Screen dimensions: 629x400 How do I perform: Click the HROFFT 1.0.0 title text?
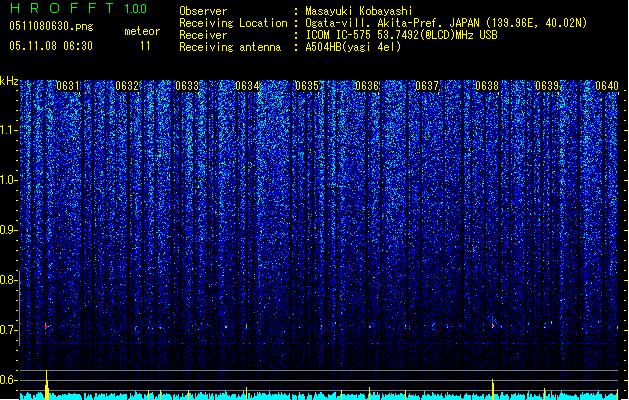[78, 8]
